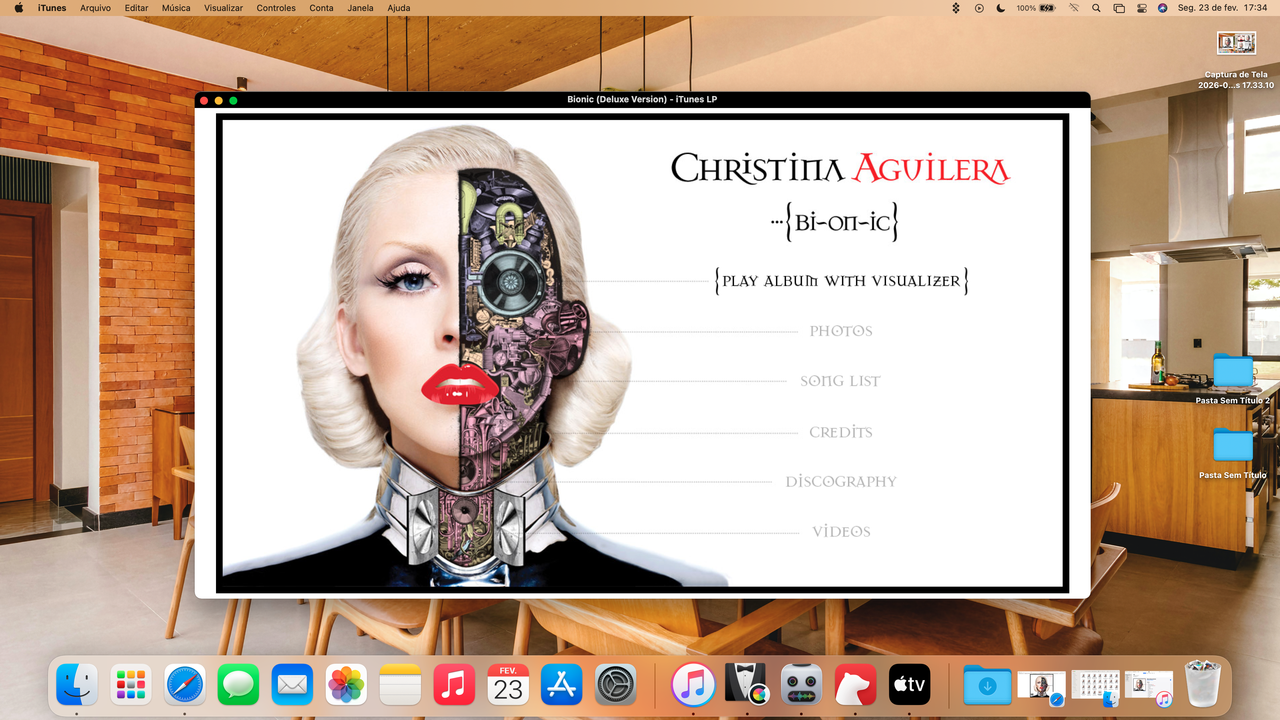This screenshot has width=1280, height=720.
Task: Open Mail from the dock
Action: (292, 685)
